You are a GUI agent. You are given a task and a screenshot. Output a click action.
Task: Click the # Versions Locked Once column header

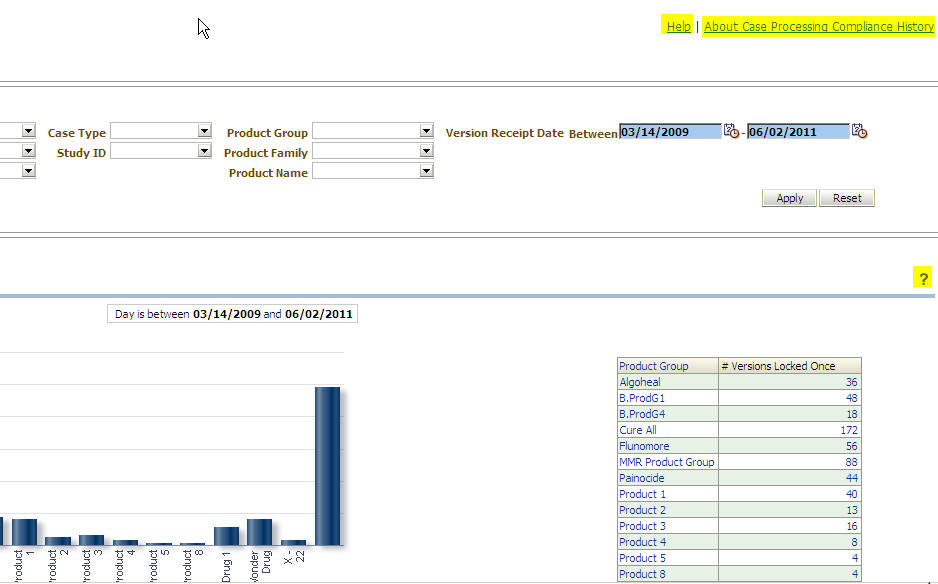790,366
